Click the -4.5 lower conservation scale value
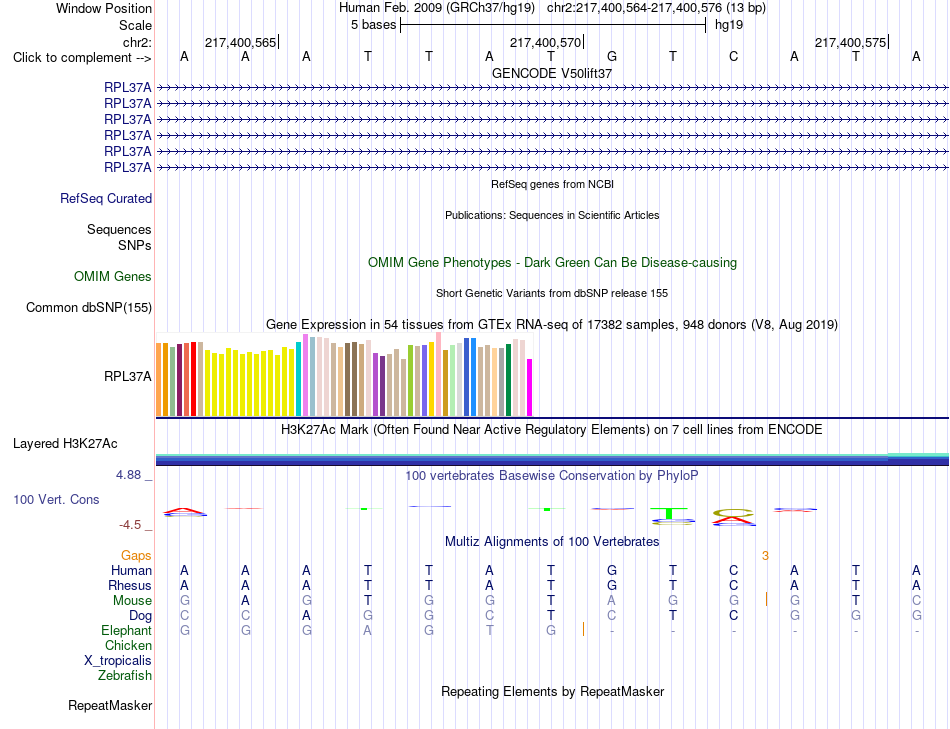The height and width of the screenshot is (729, 950). click(130, 525)
